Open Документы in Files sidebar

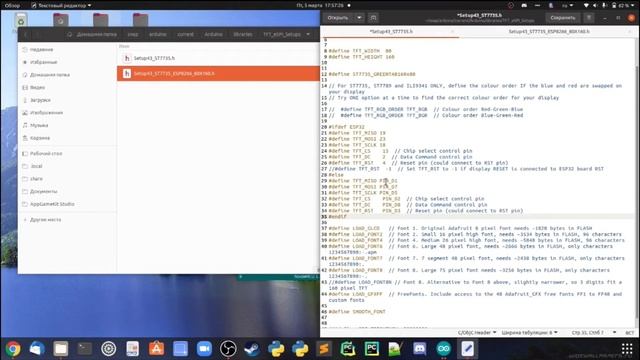pyautogui.click(x=67, y=191)
